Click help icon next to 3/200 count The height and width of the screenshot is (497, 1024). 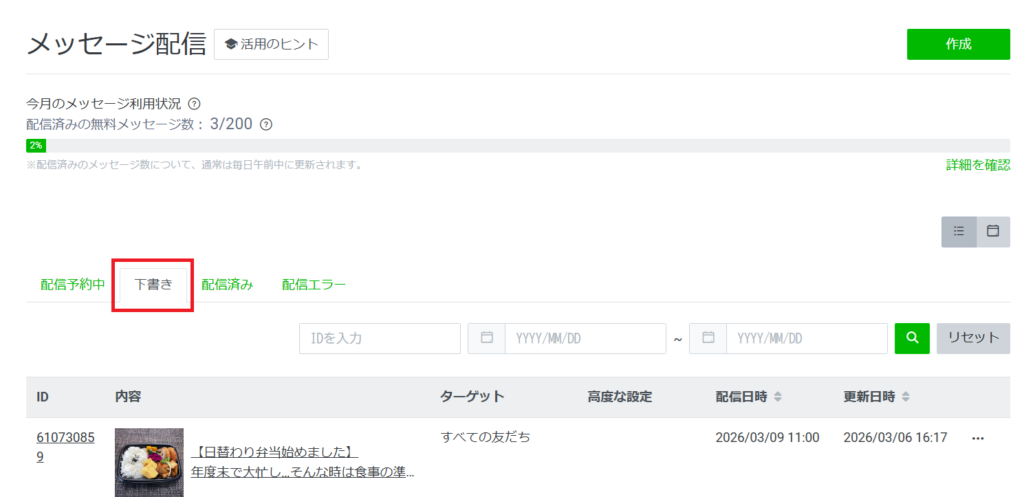click(x=266, y=125)
